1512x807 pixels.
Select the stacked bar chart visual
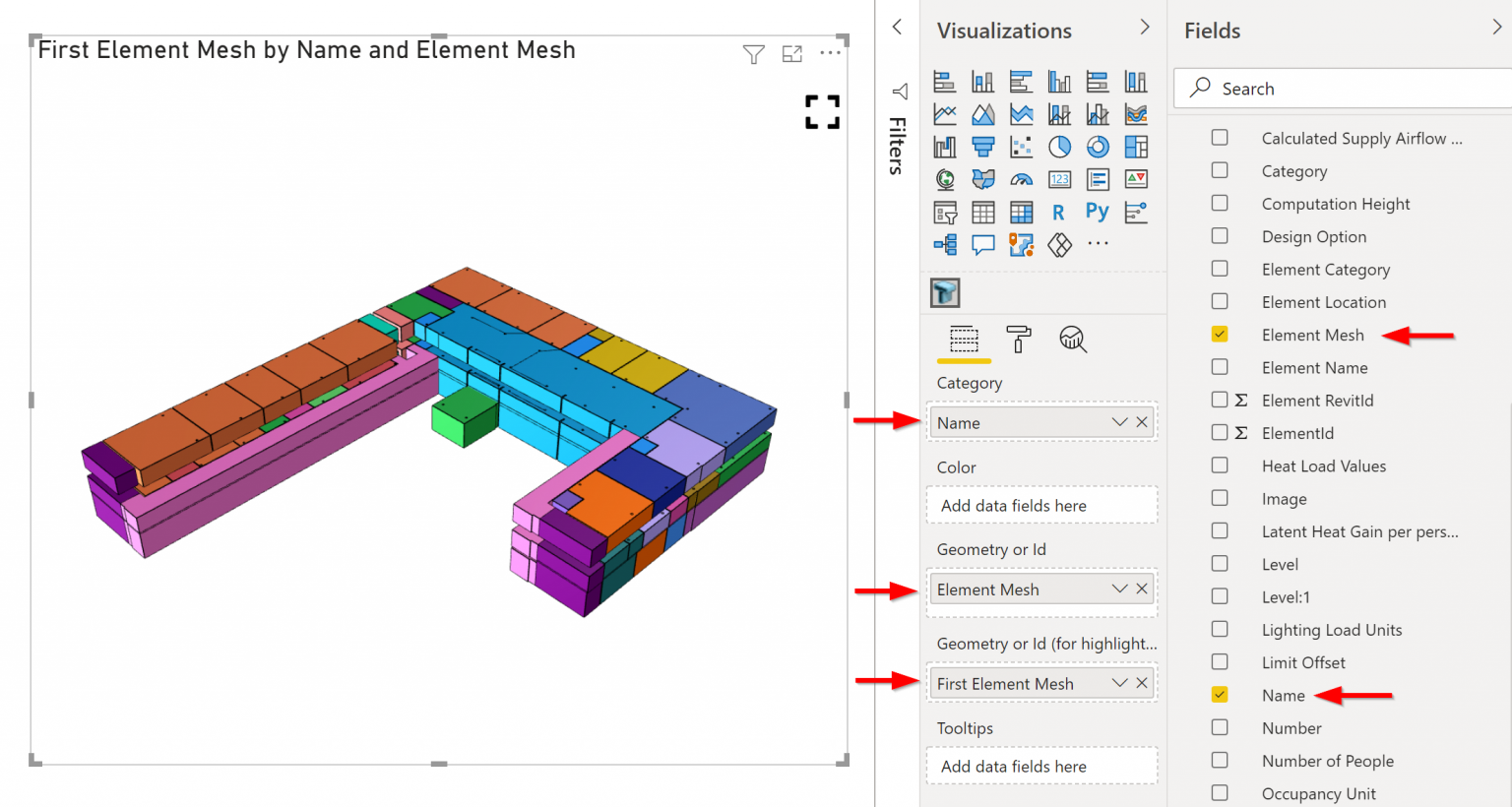coord(944,81)
